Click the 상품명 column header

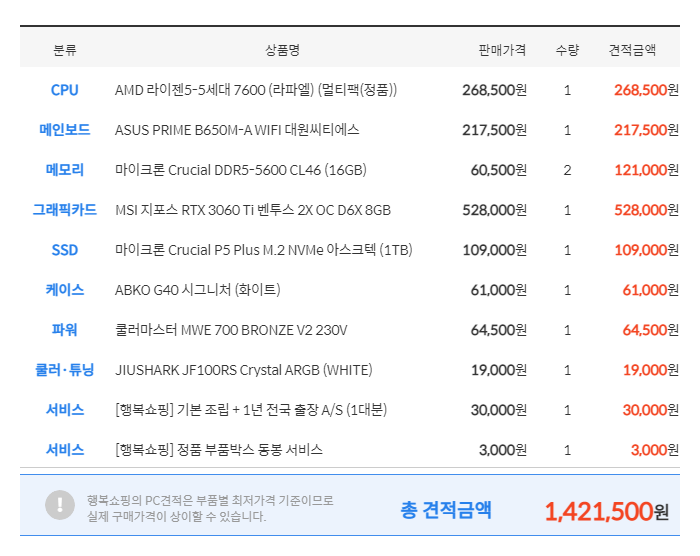coord(283,50)
